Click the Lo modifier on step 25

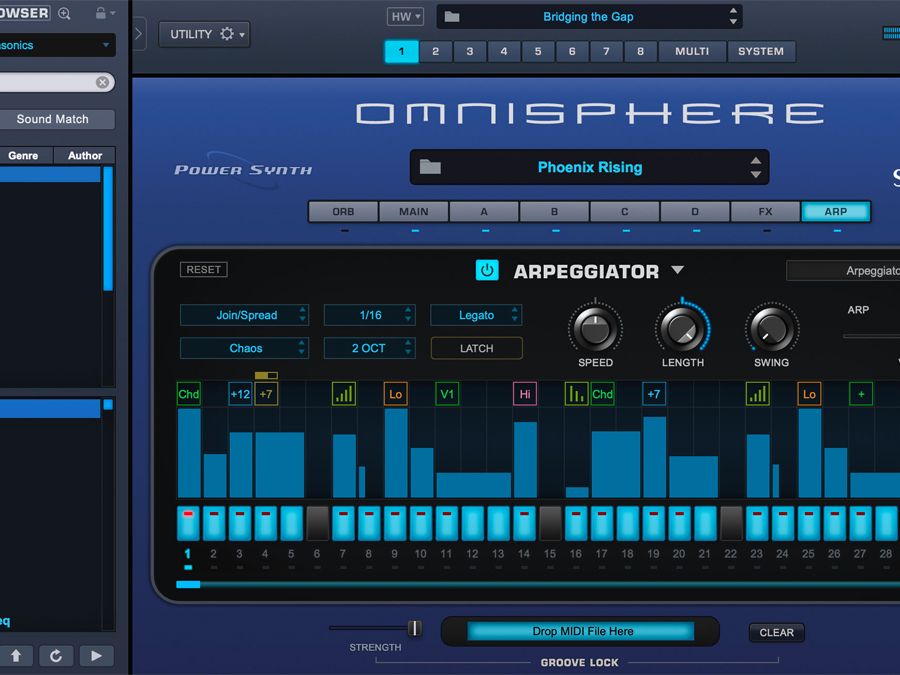click(809, 394)
